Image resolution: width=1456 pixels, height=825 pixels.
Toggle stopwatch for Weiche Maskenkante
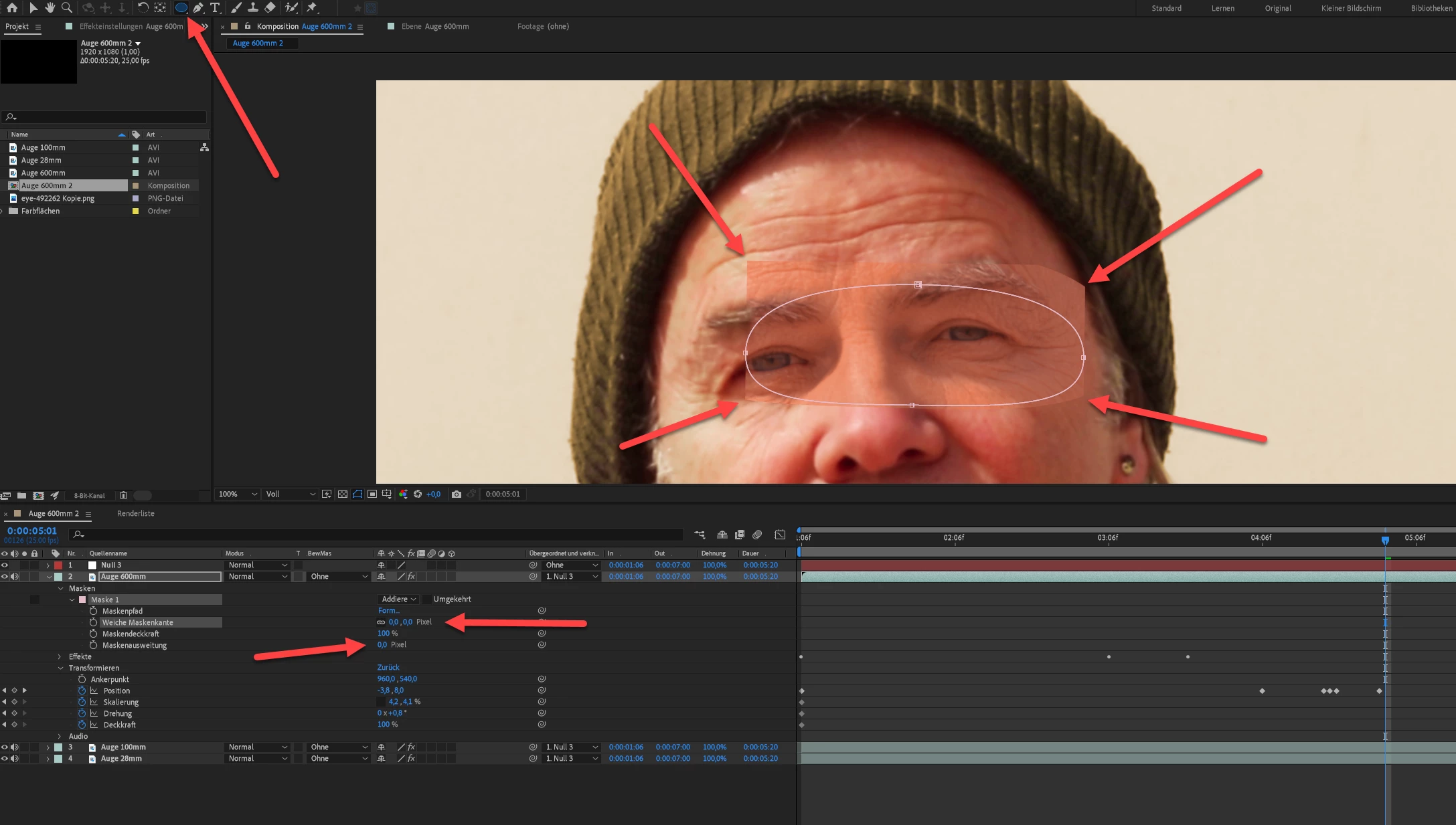[94, 622]
